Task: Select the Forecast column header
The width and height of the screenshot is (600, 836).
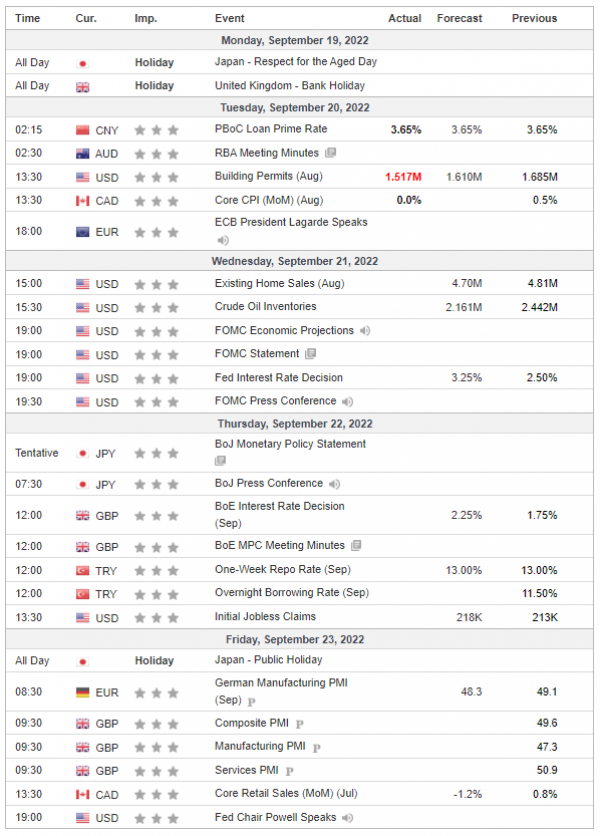Action: tap(459, 18)
